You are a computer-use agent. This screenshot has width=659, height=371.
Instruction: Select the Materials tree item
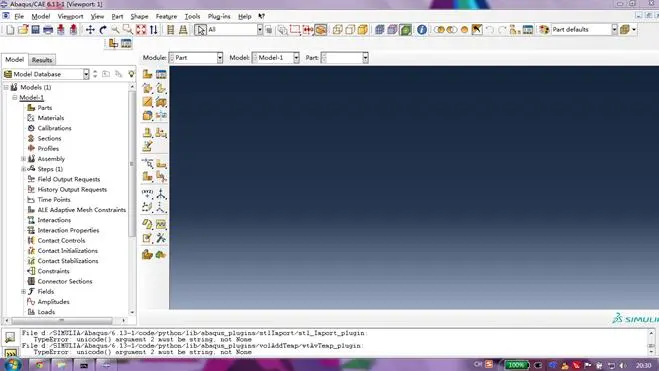coord(50,118)
